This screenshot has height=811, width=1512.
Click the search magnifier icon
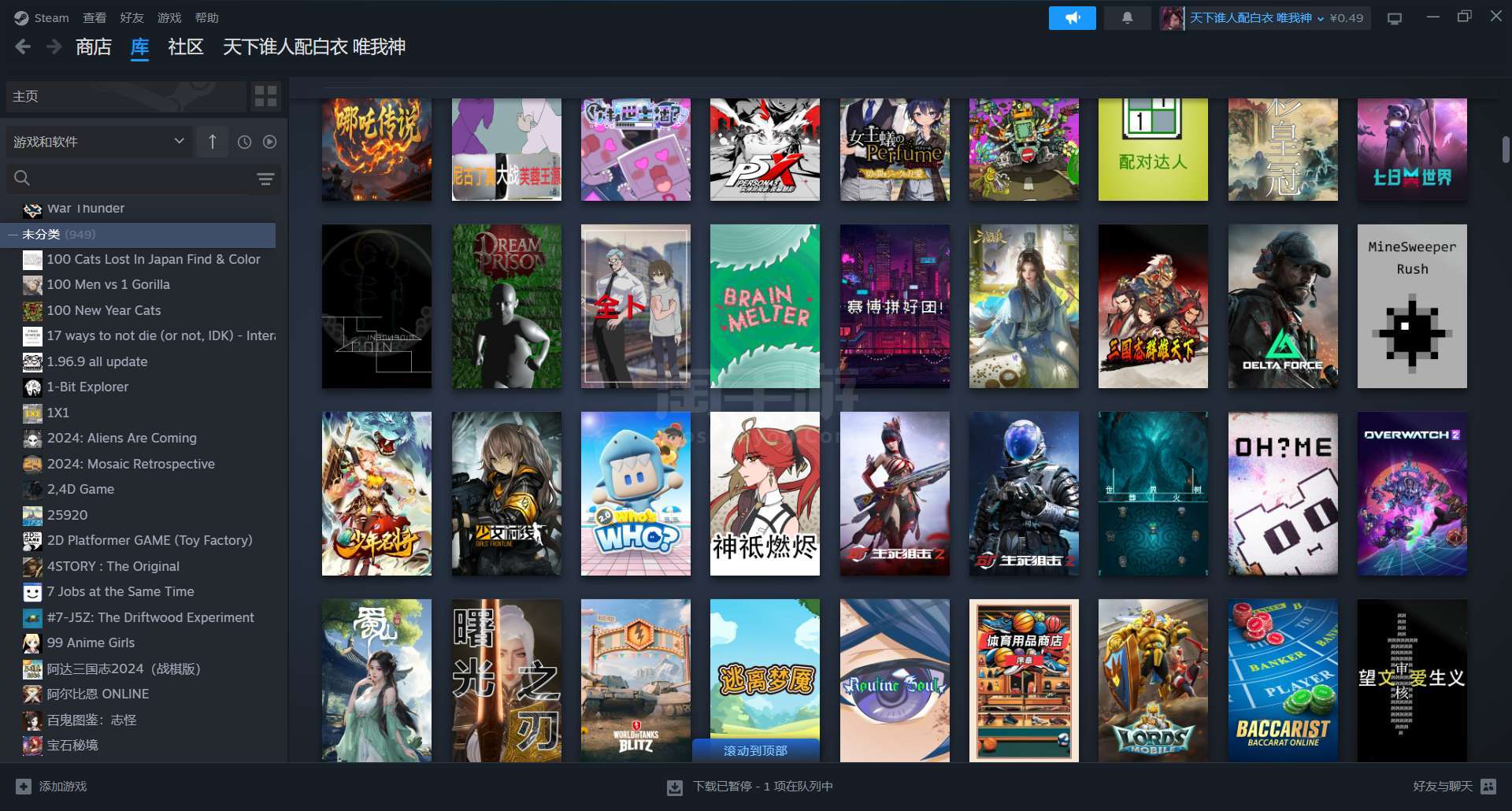[22, 179]
